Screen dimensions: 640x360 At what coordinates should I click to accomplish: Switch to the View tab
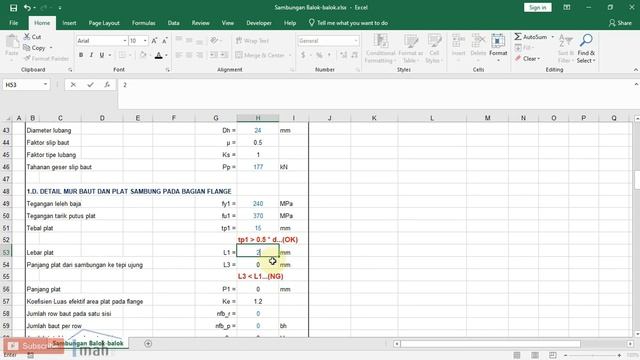point(228,23)
